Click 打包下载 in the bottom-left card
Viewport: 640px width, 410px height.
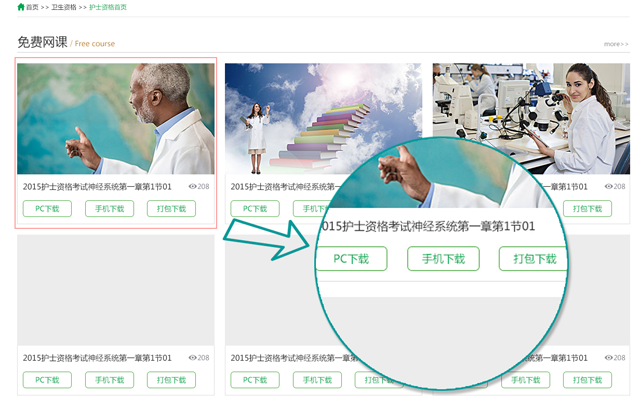pos(171,380)
